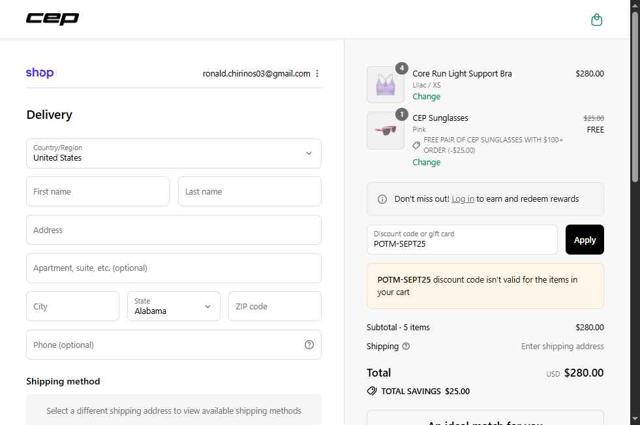Apply the discount code
This screenshot has height=425, width=640.
(x=584, y=240)
